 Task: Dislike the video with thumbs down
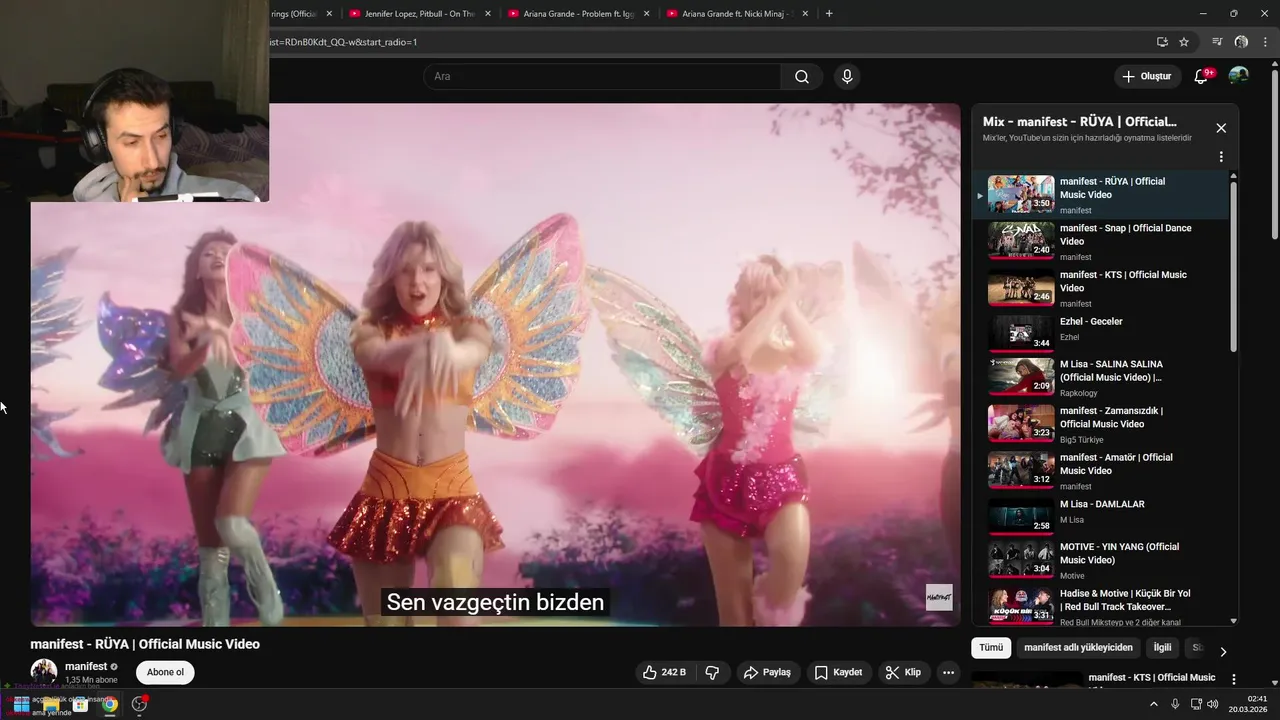point(712,673)
